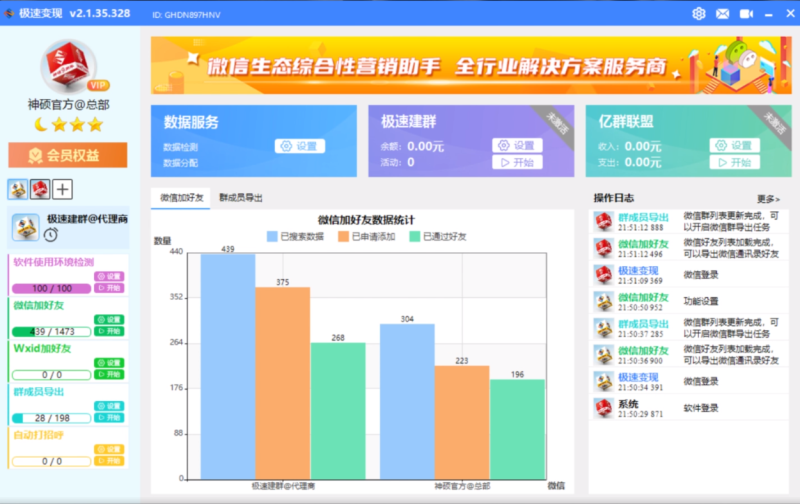Open 设置 in 亿群联盟 card
This screenshot has height=504, width=800.
point(735,146)
